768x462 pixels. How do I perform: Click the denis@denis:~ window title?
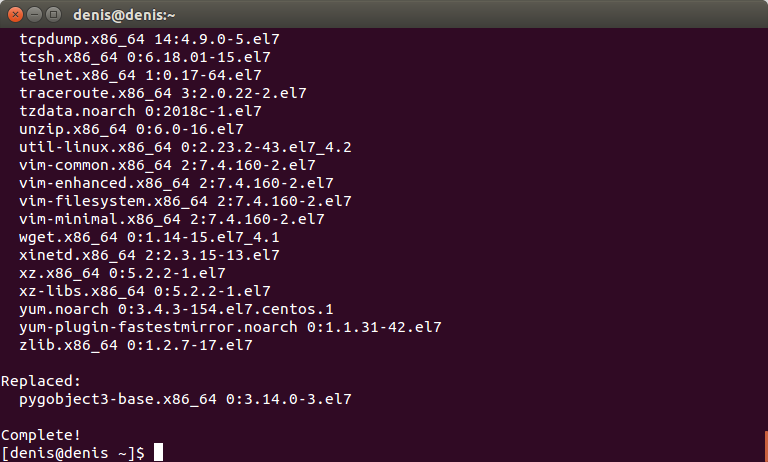(124, 15)
